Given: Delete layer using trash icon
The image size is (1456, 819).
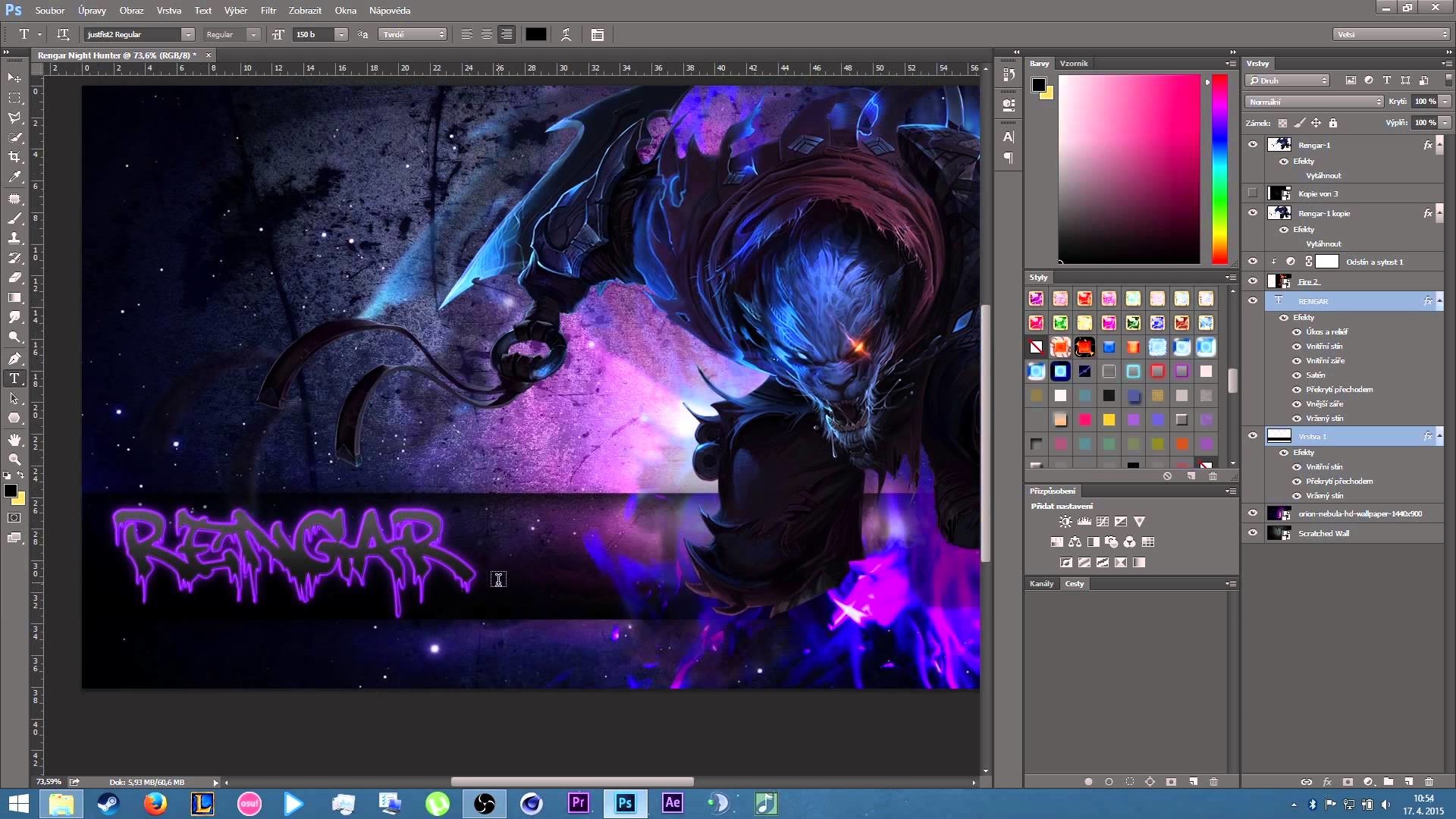Looking at the screenshot, I should pos(1429,782).
